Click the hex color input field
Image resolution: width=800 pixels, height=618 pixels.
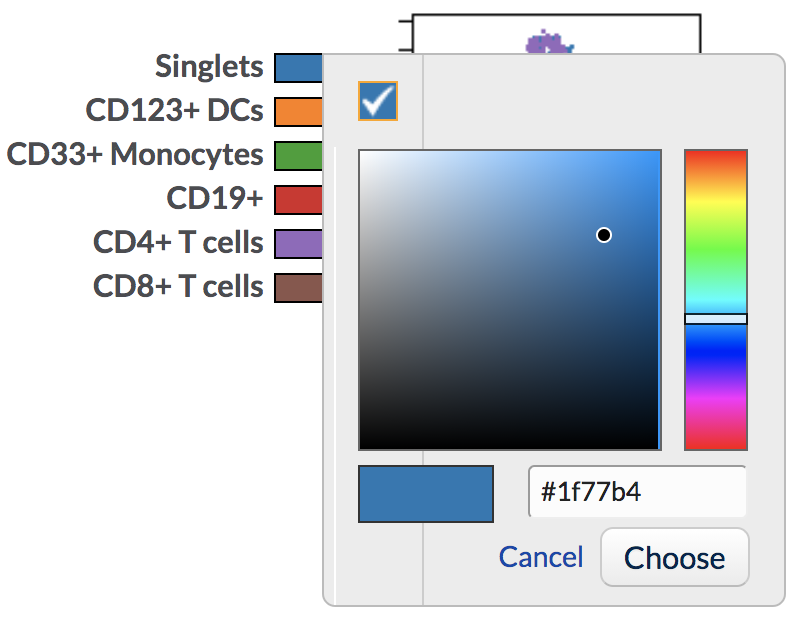637,493
